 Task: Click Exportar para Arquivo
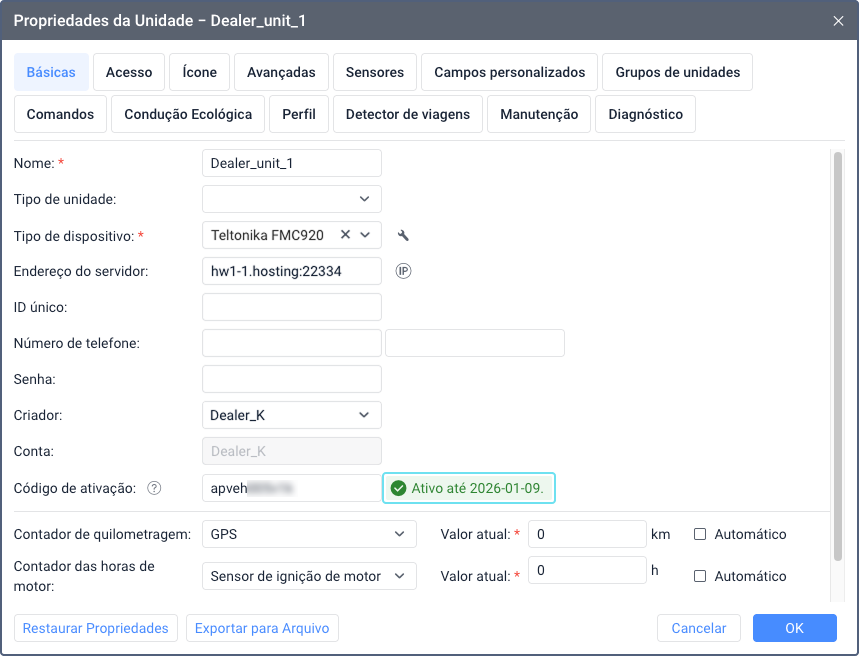point(262,628)
